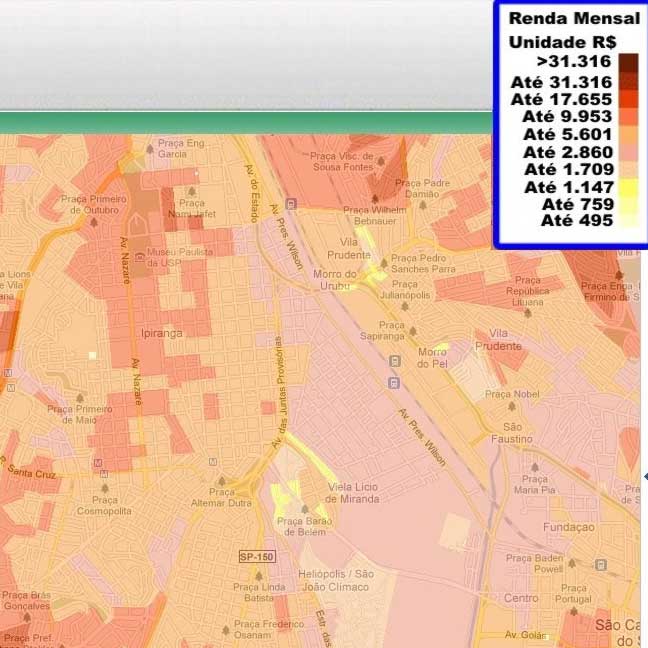
Task: Click the SP-150 highway shield
Action: (x=256, y=556)
